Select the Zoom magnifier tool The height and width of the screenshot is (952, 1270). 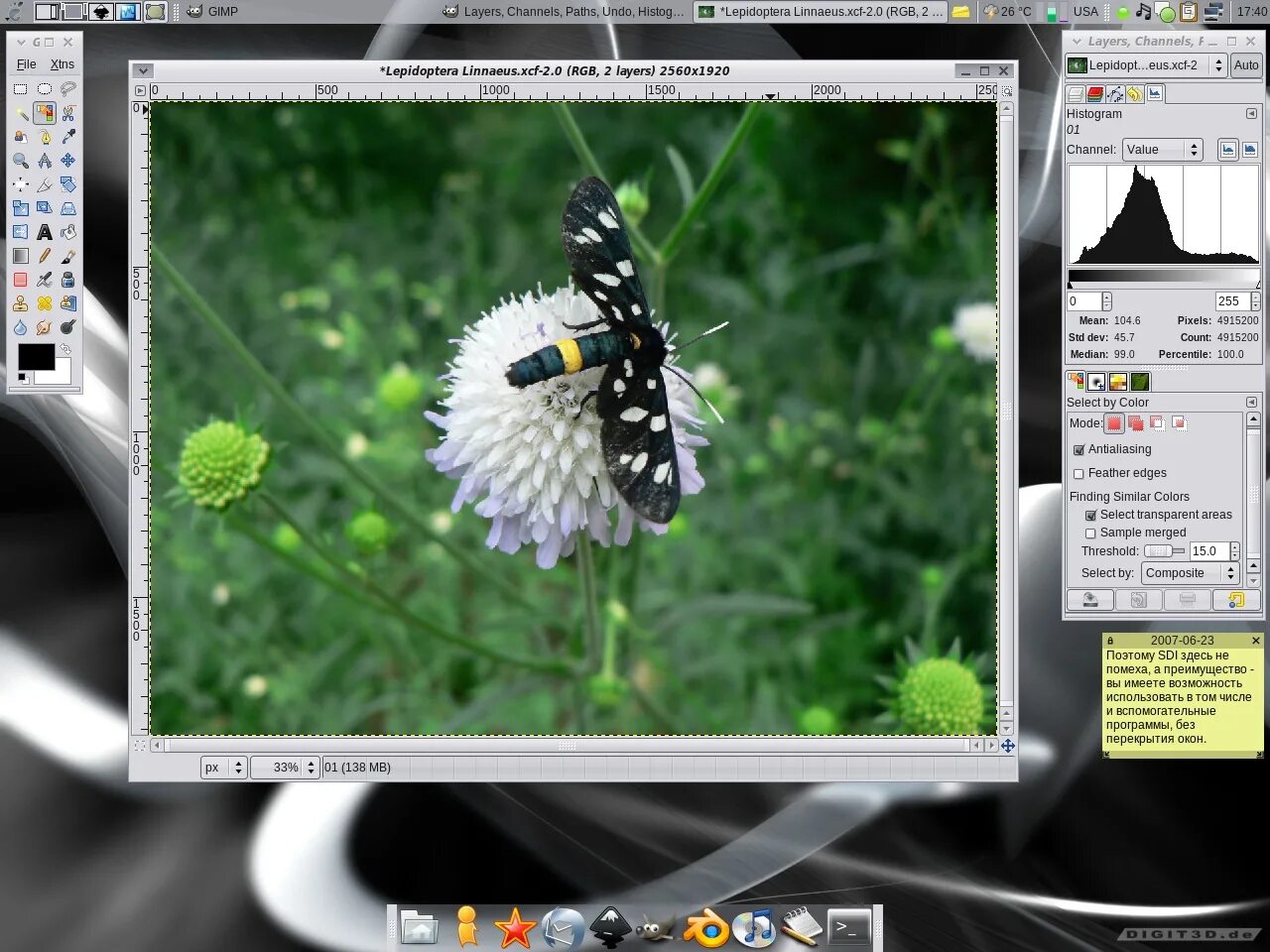pyautogui.click(x=20, y=160)
